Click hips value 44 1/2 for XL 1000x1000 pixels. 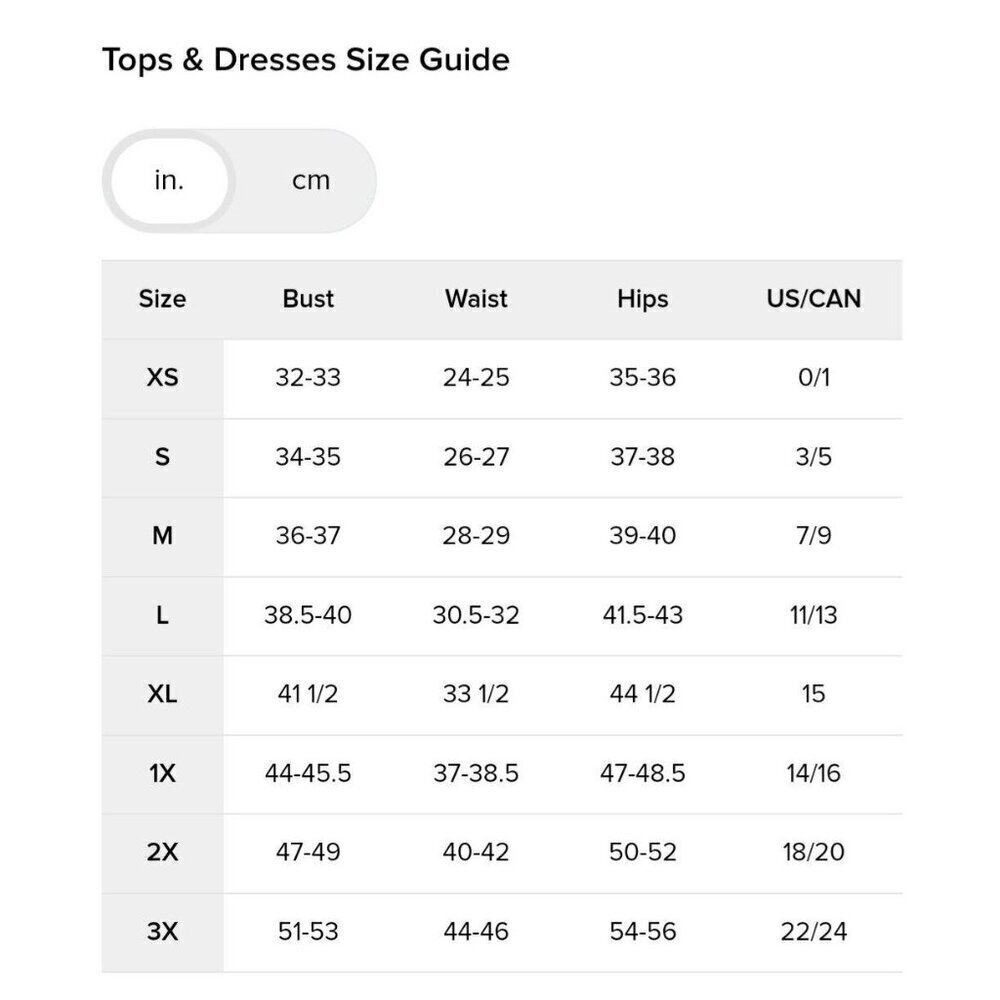pyautogui.click(x=642, y=694)
